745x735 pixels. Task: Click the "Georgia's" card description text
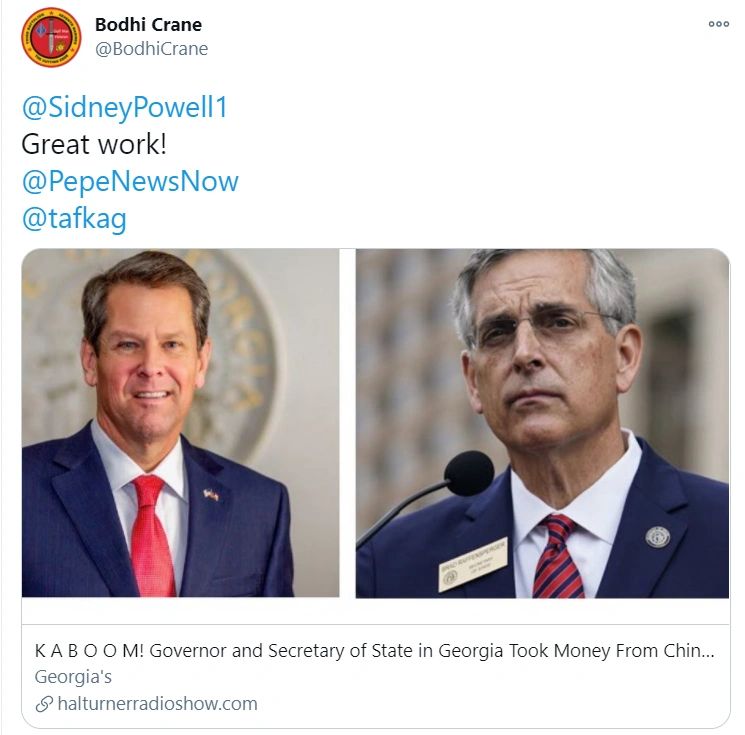tap(73, 677)
